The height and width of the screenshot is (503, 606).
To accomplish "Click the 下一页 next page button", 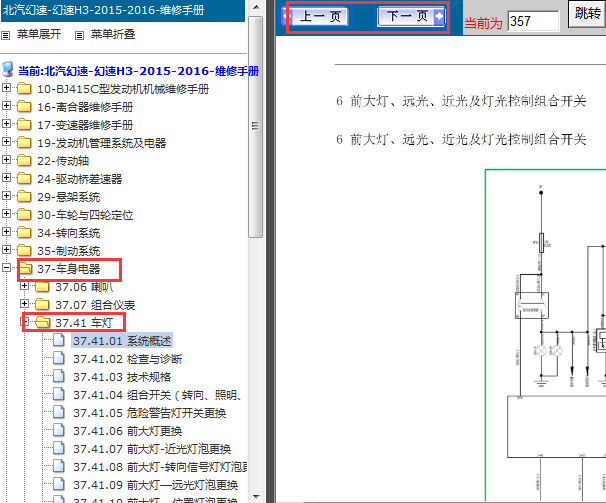I will click(411, 16).
